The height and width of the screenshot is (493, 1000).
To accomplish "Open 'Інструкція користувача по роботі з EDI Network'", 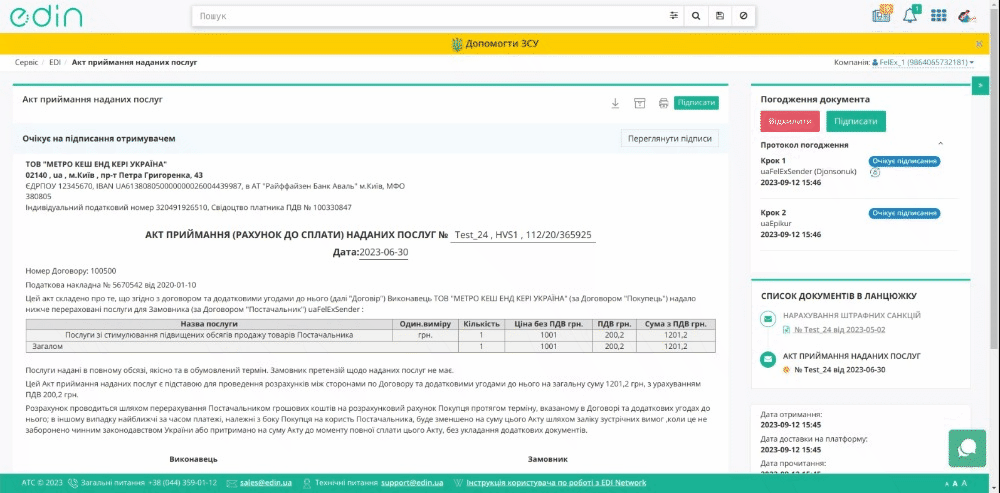I will (556, 483).
